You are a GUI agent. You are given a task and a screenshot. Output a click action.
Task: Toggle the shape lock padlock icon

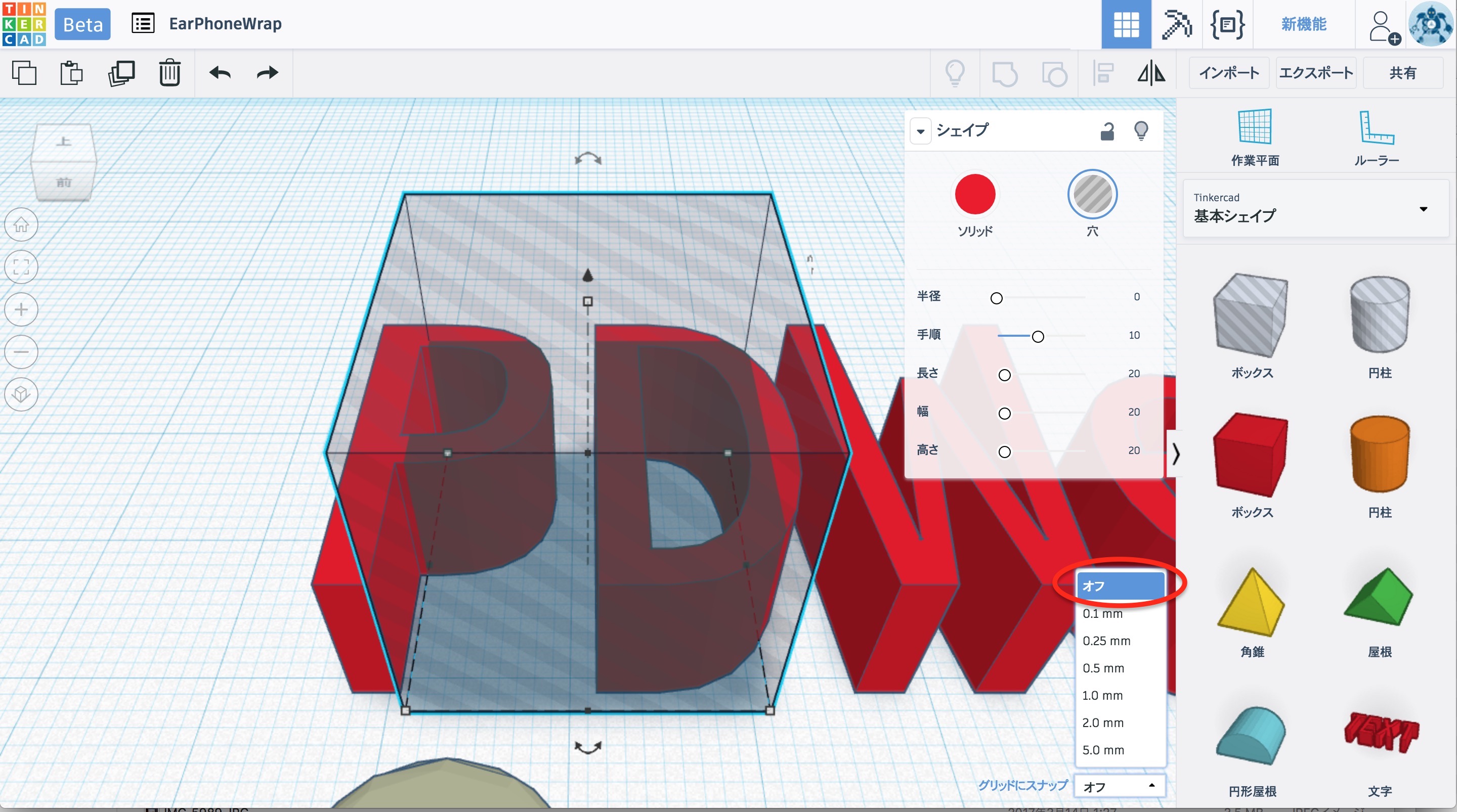1107,131
